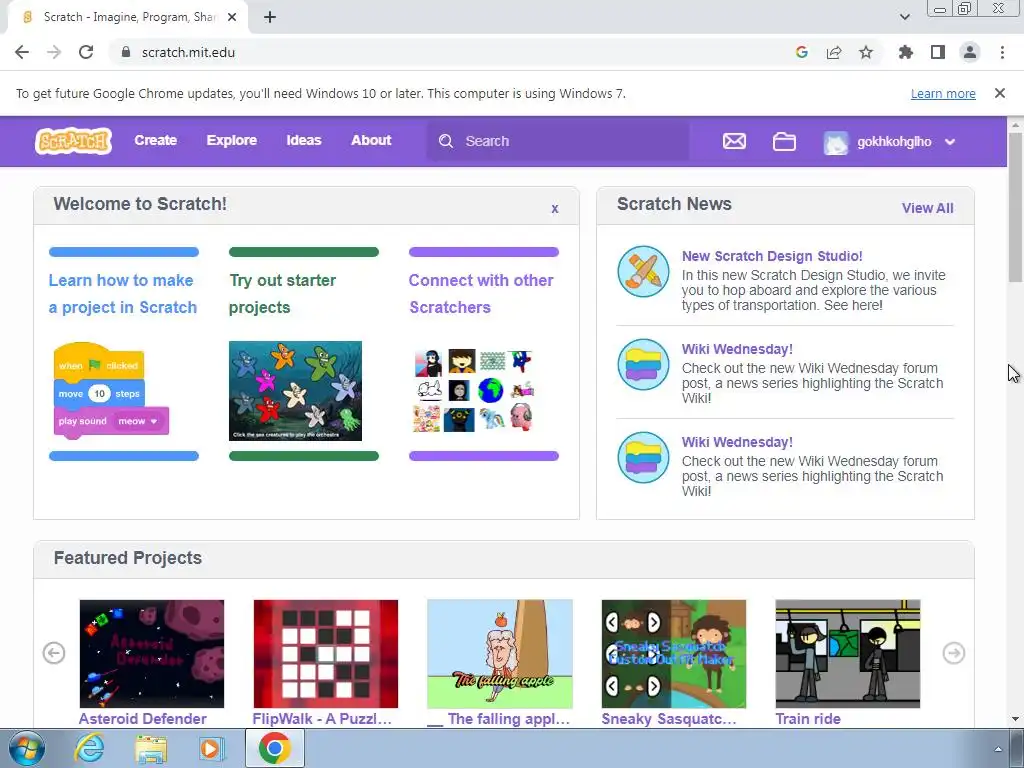This screenshot has height=768, width=1024.
Task: Reload the Scratch page
Action: click(x=86, y=52)
